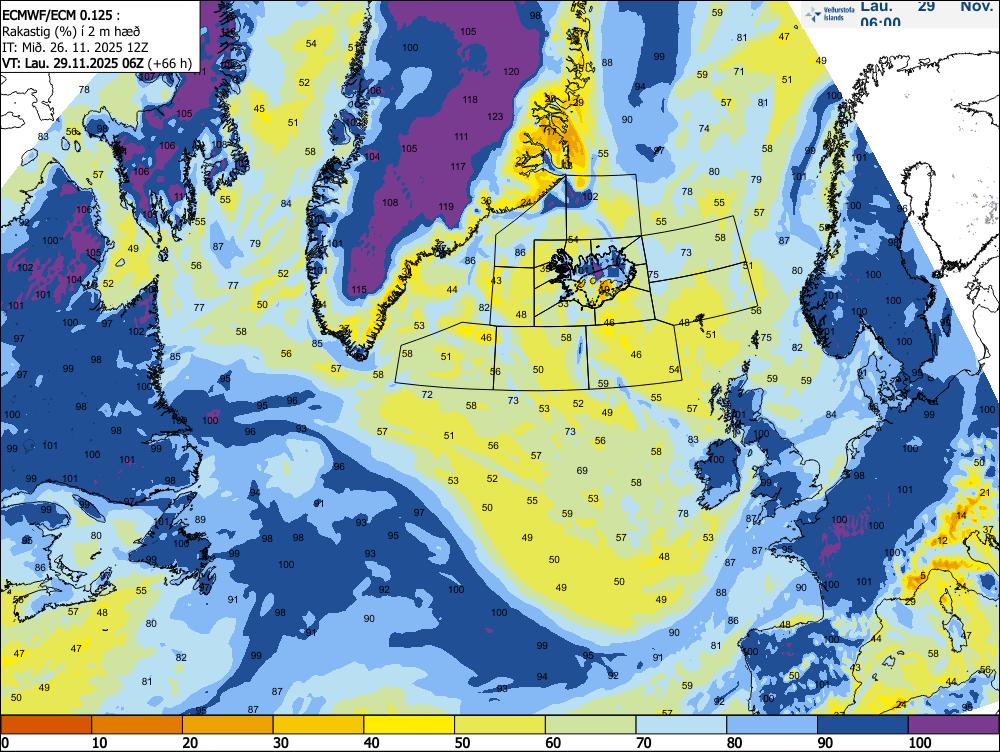
Task: Click the 'Nov.' month label in top-right
Action: (x=976, y=6)
